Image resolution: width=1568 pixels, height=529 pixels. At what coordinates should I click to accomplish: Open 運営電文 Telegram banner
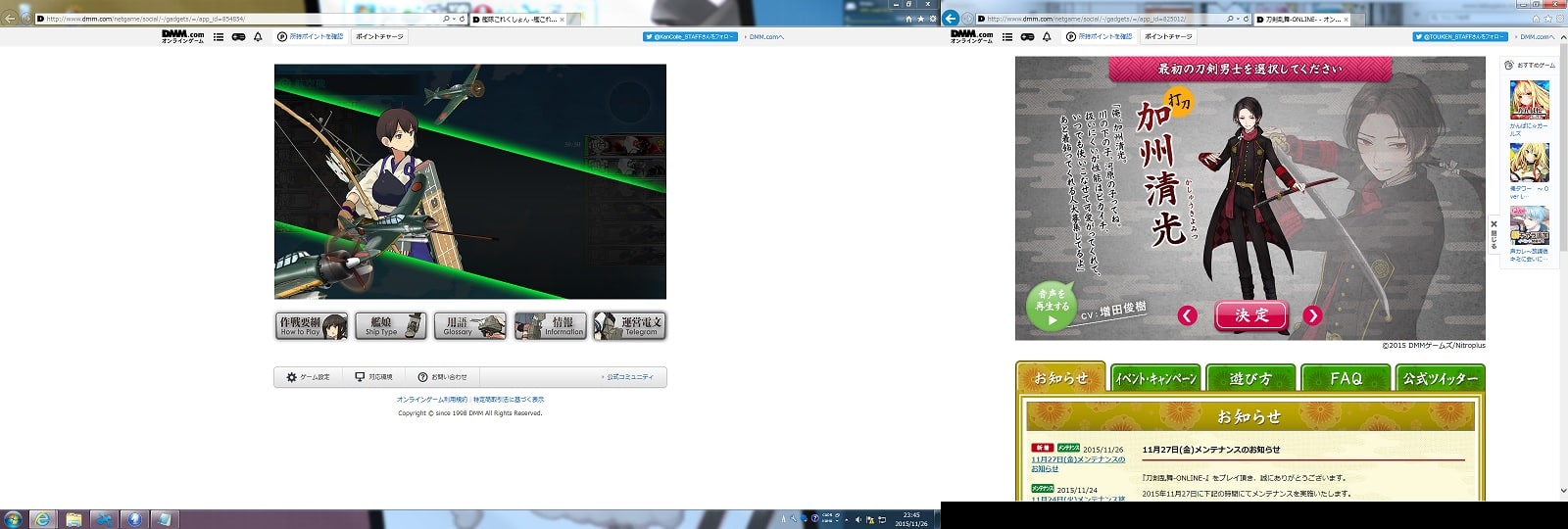click(629, 326)
